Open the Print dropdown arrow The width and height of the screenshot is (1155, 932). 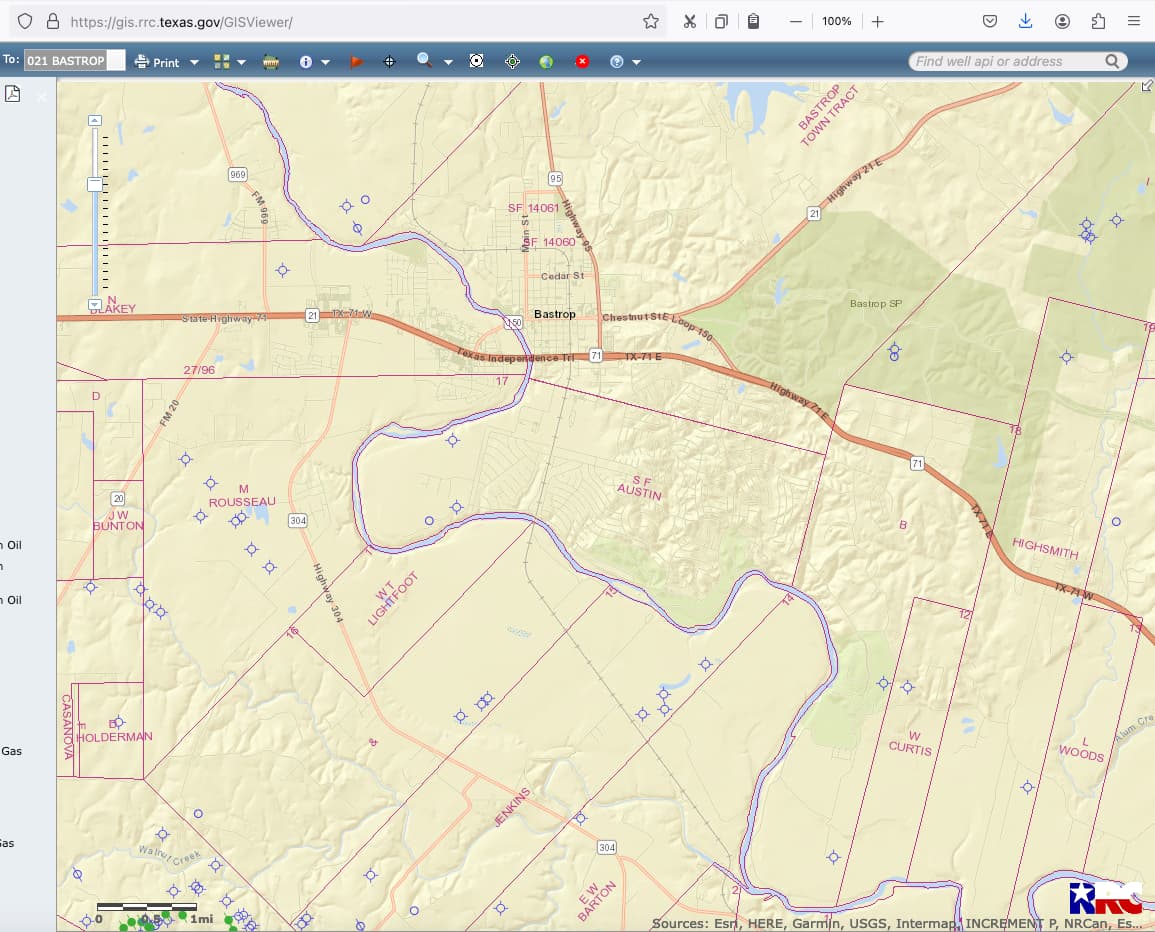pyautogui.click(x=194, y=62)
